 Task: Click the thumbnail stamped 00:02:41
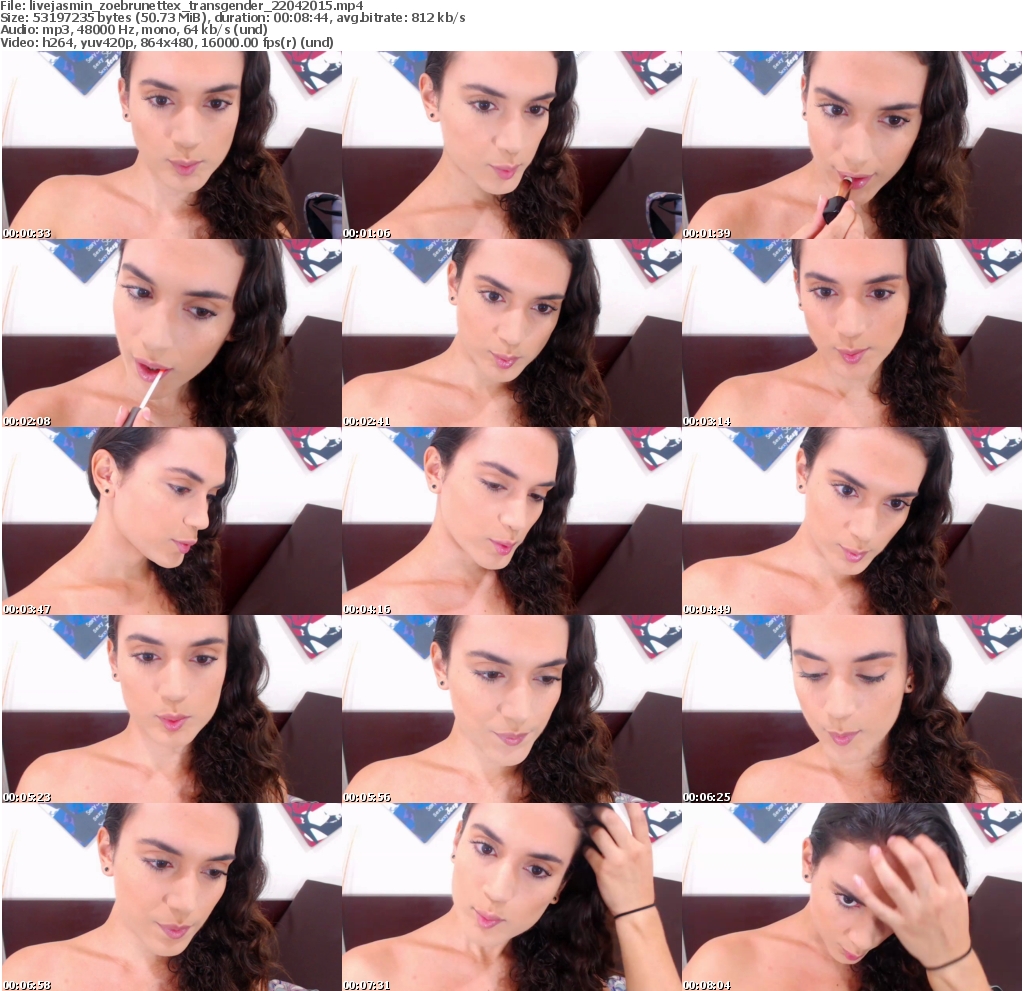(x=512, y=333)
